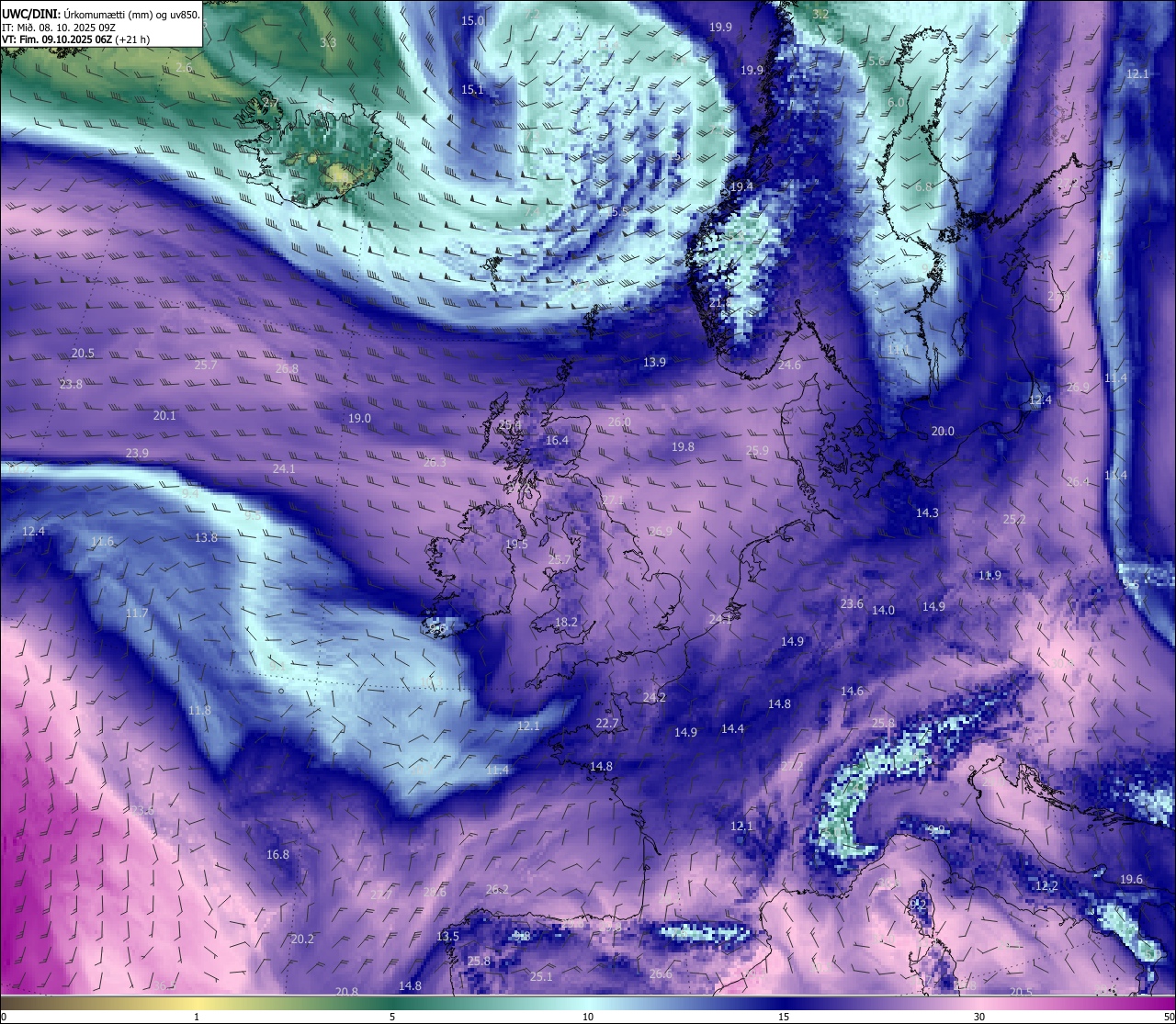Viewport: 1176px width, 1024px height.
Task: Click the 23.9 value on the map
Action: (x=137, y=453)
